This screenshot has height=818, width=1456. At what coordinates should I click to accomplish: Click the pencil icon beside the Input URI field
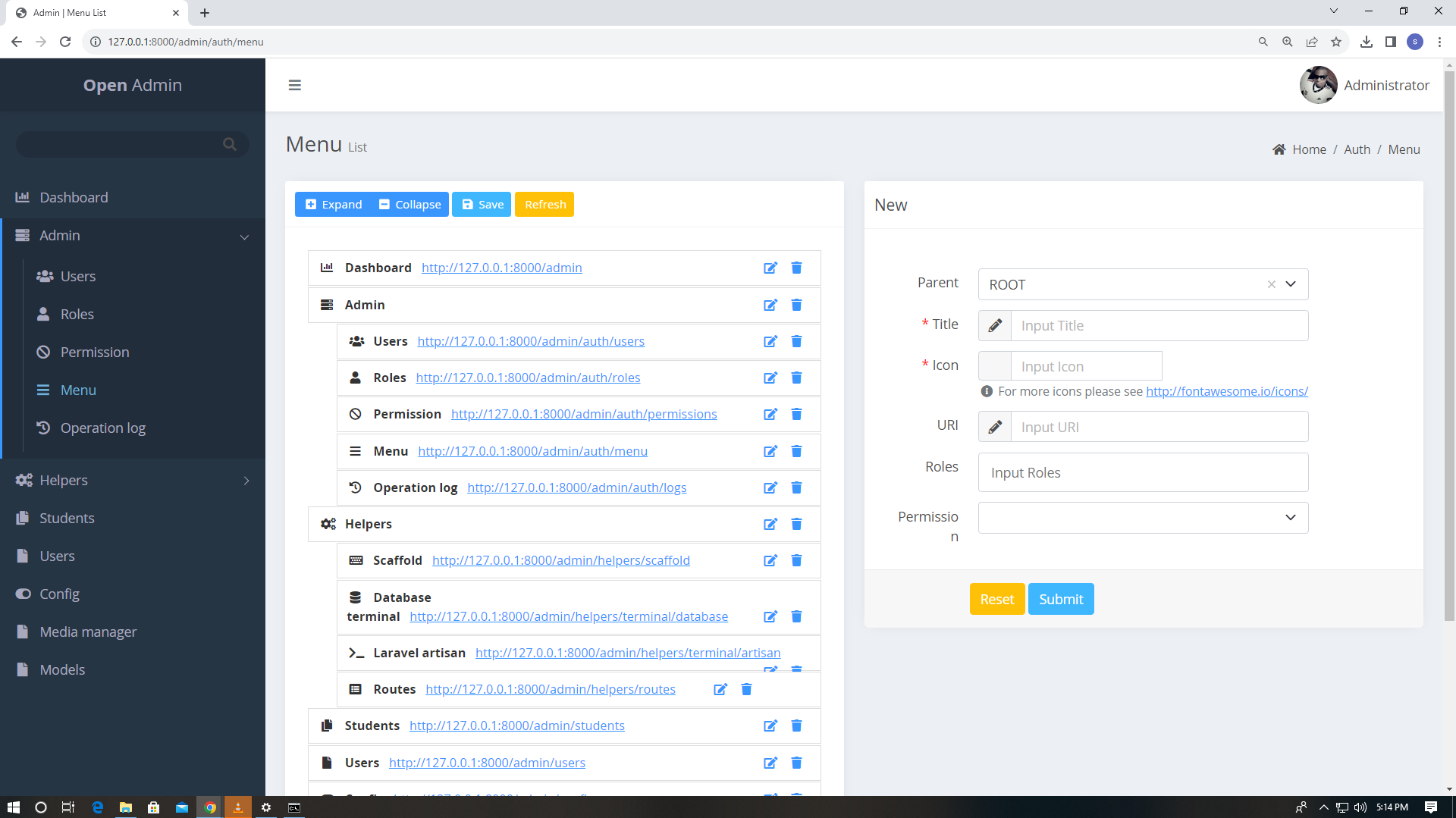994,426
